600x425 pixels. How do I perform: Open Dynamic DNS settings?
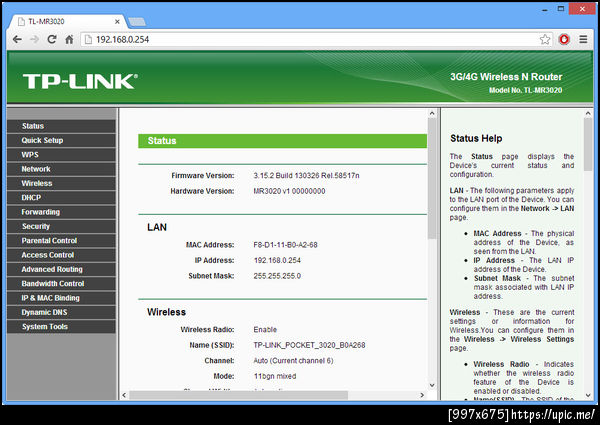click(61, 312)
